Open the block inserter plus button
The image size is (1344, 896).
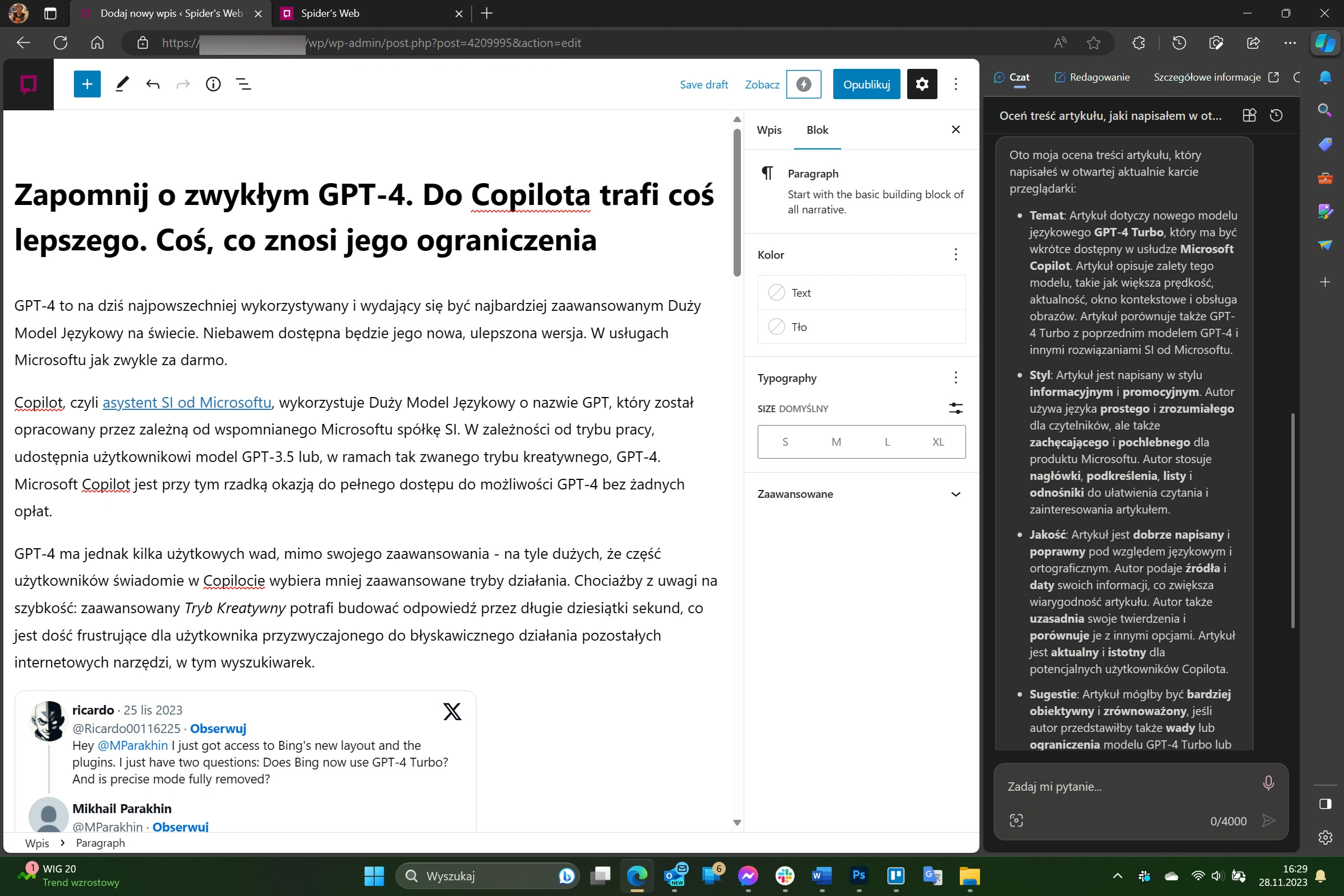click(87, 84)
